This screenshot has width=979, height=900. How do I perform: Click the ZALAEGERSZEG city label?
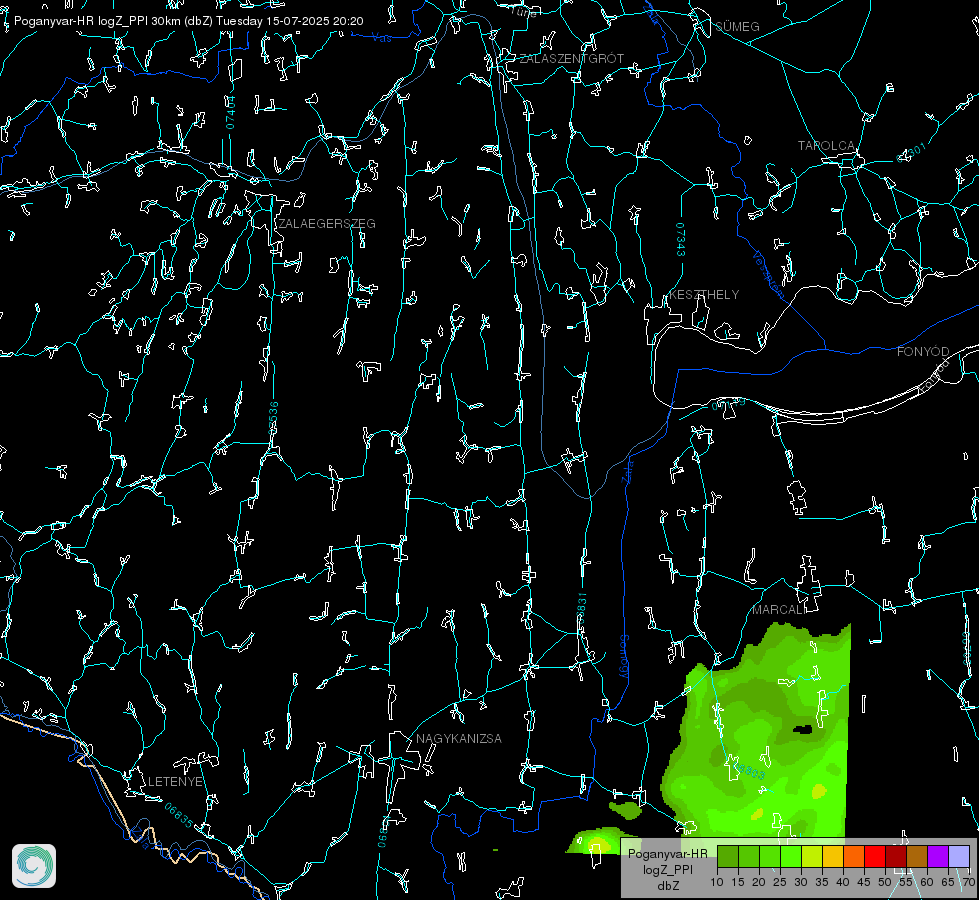tap(327, 224)
